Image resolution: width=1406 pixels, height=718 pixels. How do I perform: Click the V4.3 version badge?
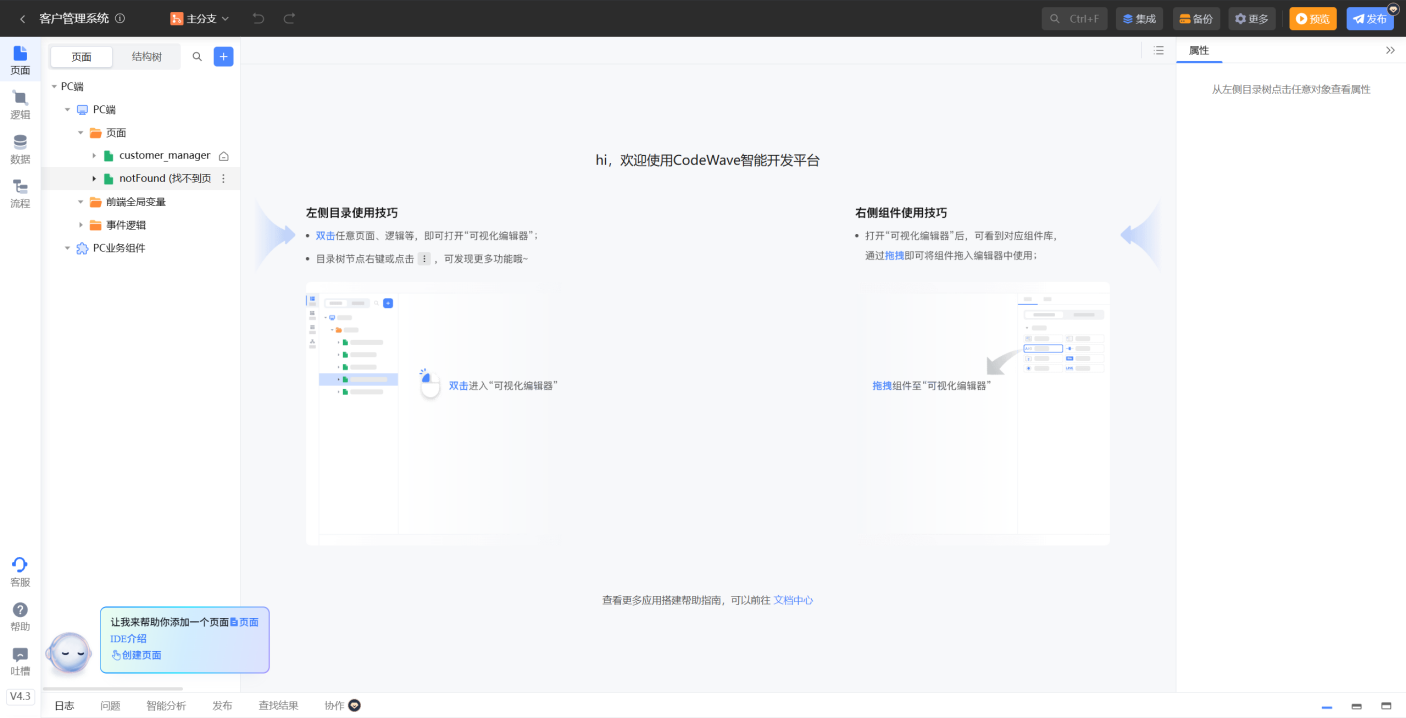(20, 696)
